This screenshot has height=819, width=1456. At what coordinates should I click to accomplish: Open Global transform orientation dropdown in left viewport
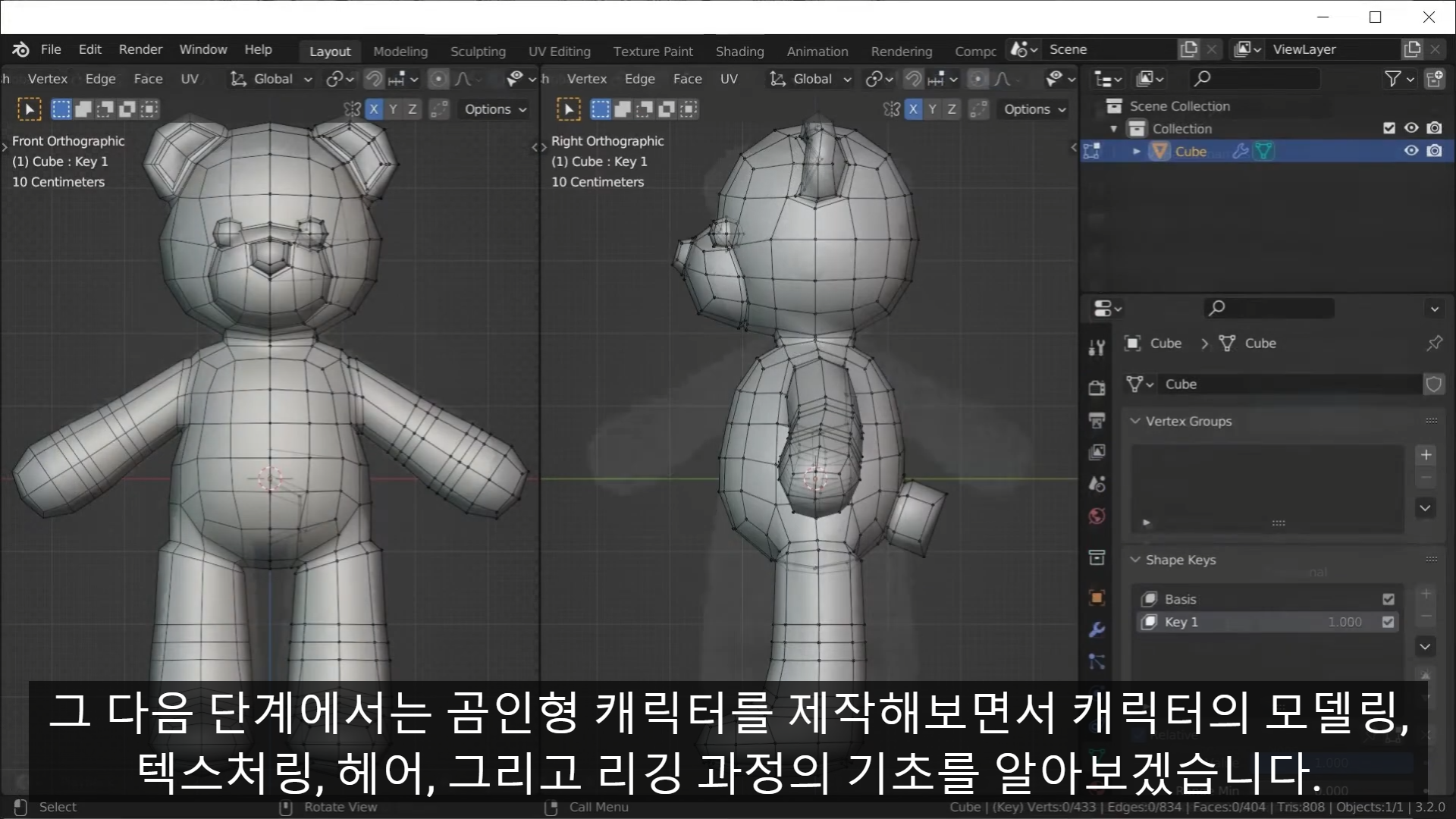click(x=272, y=79)
